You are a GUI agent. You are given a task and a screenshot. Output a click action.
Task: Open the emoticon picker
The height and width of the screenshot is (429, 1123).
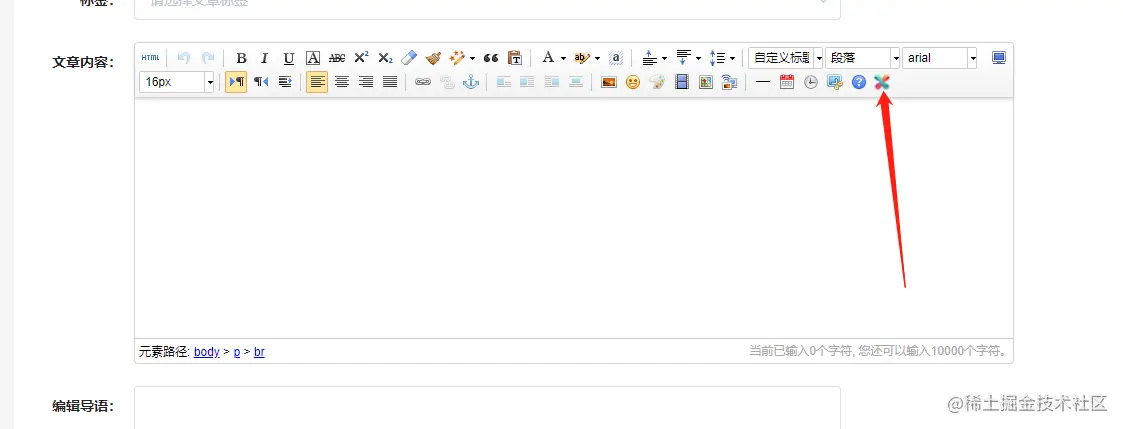[x=632, y=82]
